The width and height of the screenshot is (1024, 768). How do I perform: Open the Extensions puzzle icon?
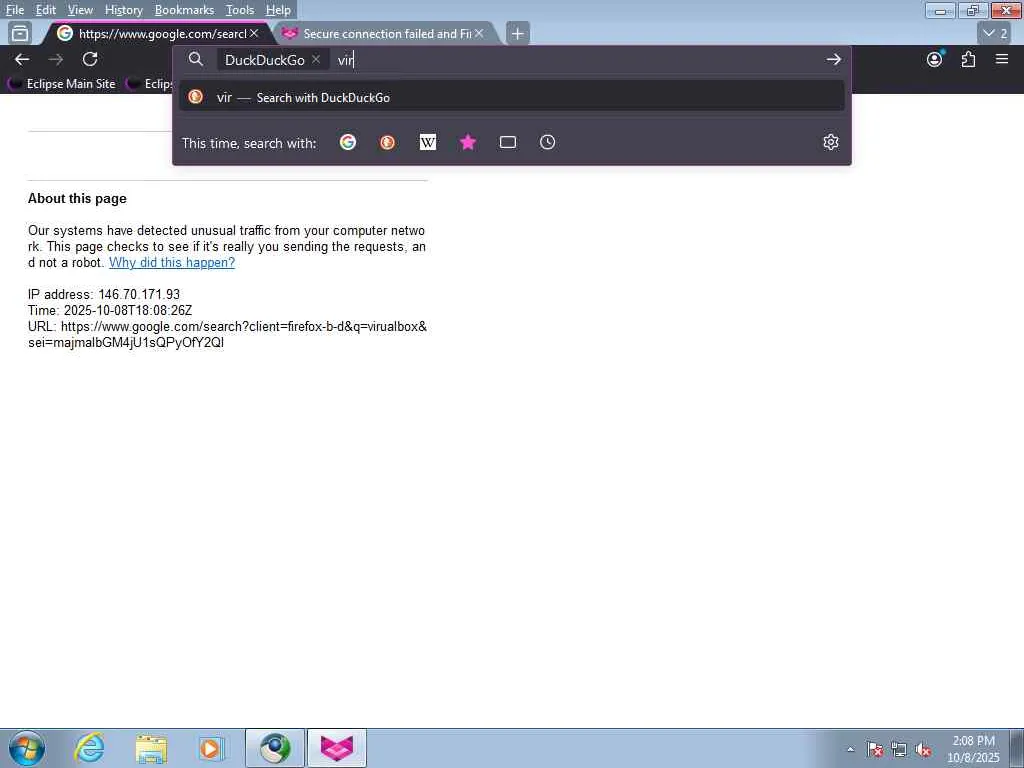(968, 59)
